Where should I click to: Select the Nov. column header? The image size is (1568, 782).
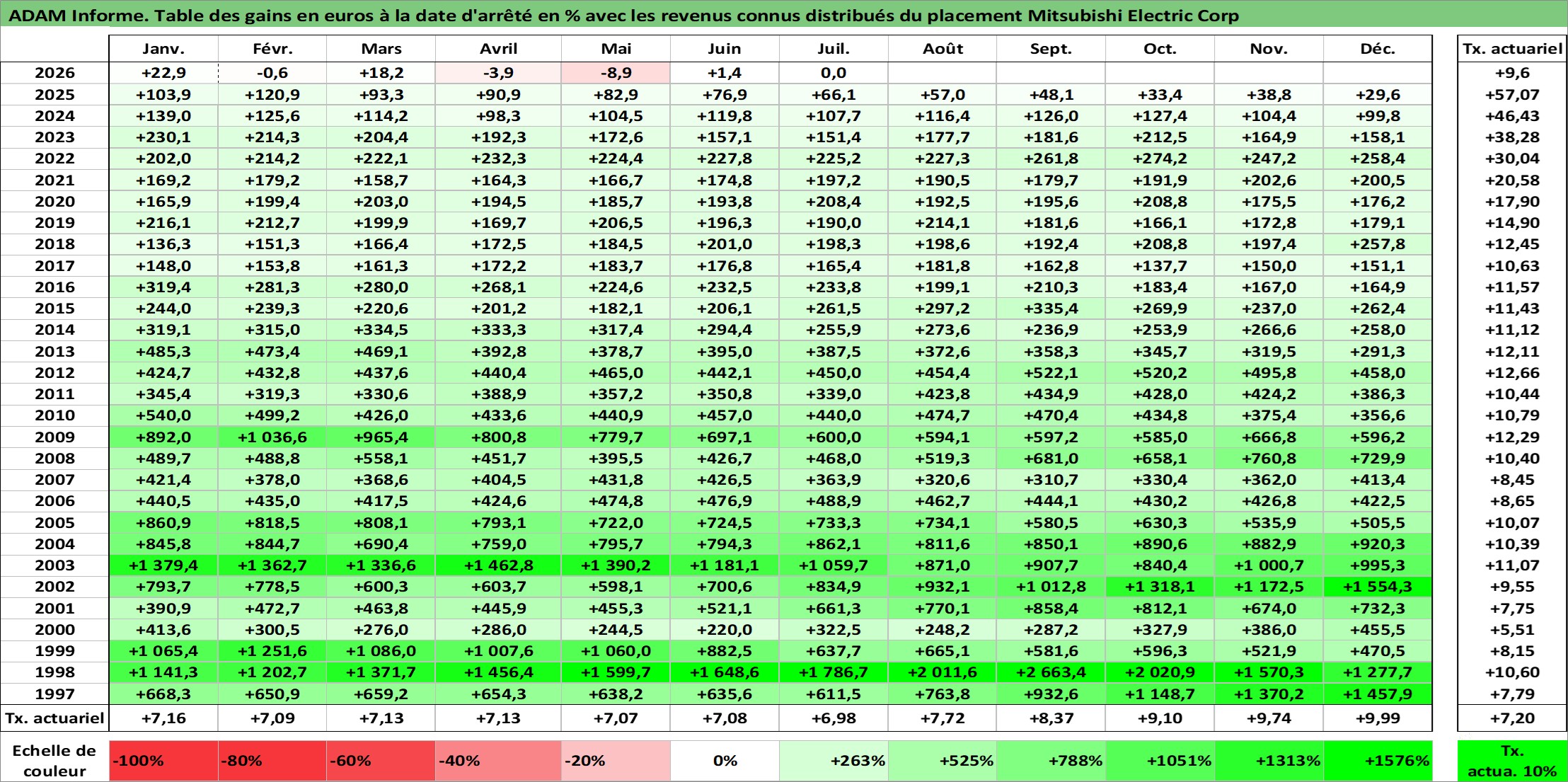coord(1269,49)
